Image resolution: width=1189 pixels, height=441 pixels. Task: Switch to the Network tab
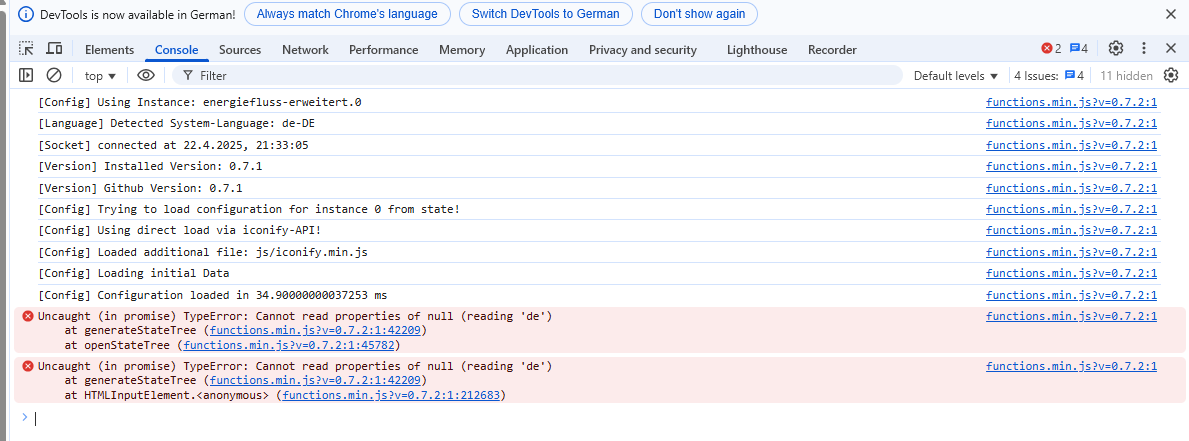tap(305, 50)
